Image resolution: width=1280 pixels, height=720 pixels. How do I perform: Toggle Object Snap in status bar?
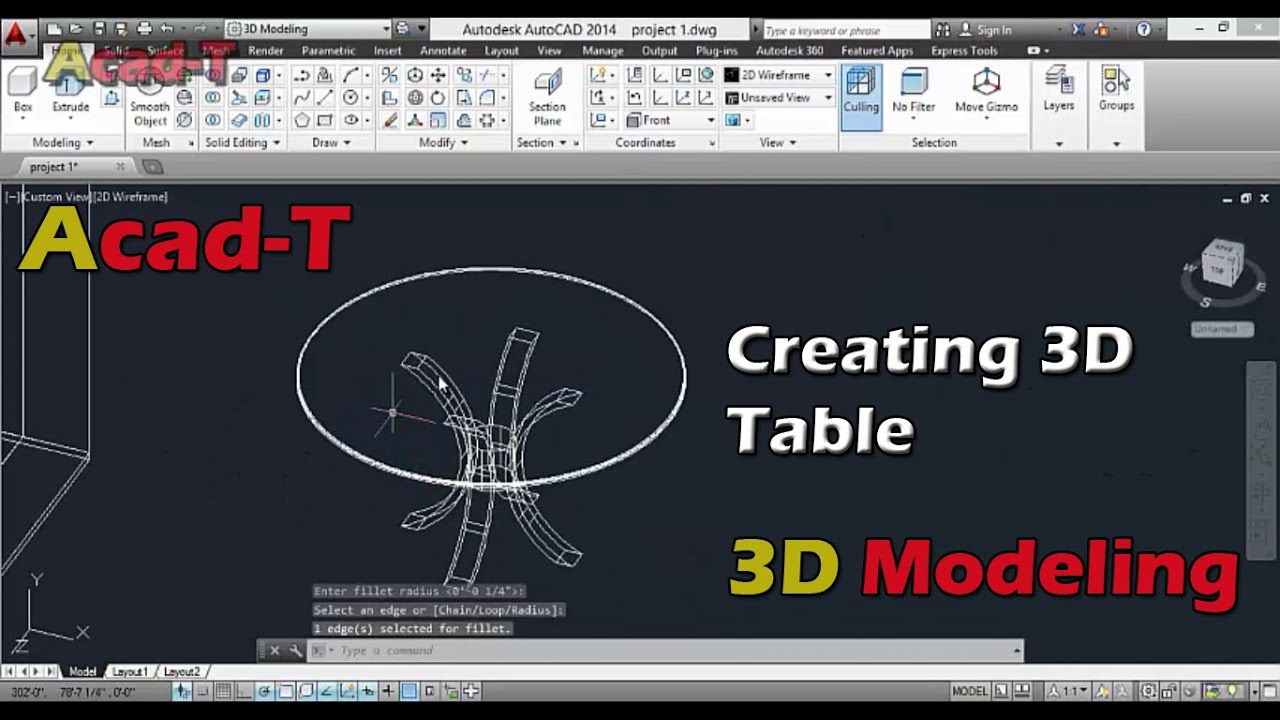coord(286,691)
